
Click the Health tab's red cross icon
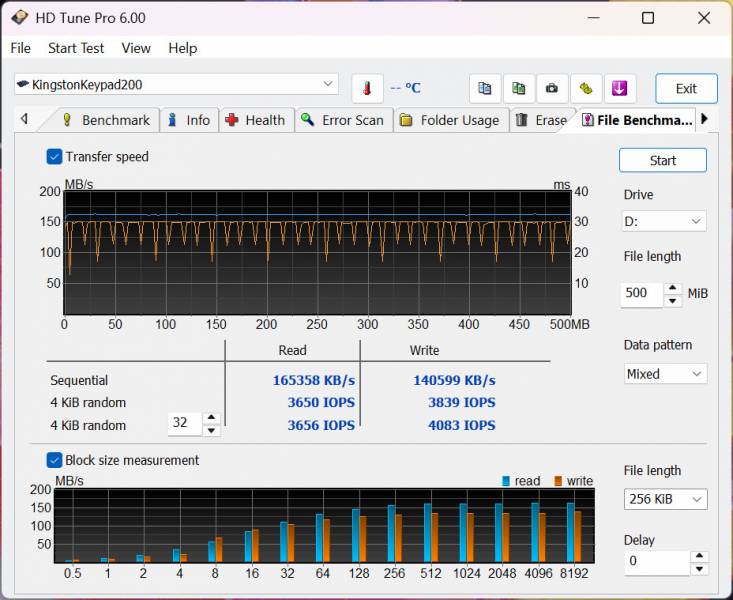click(231, 120)
